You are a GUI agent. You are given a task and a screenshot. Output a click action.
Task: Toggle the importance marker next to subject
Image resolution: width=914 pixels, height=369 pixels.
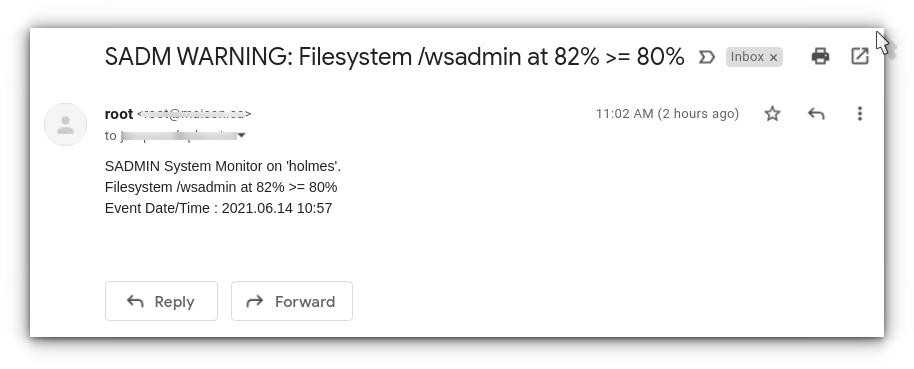click(706, 57)
